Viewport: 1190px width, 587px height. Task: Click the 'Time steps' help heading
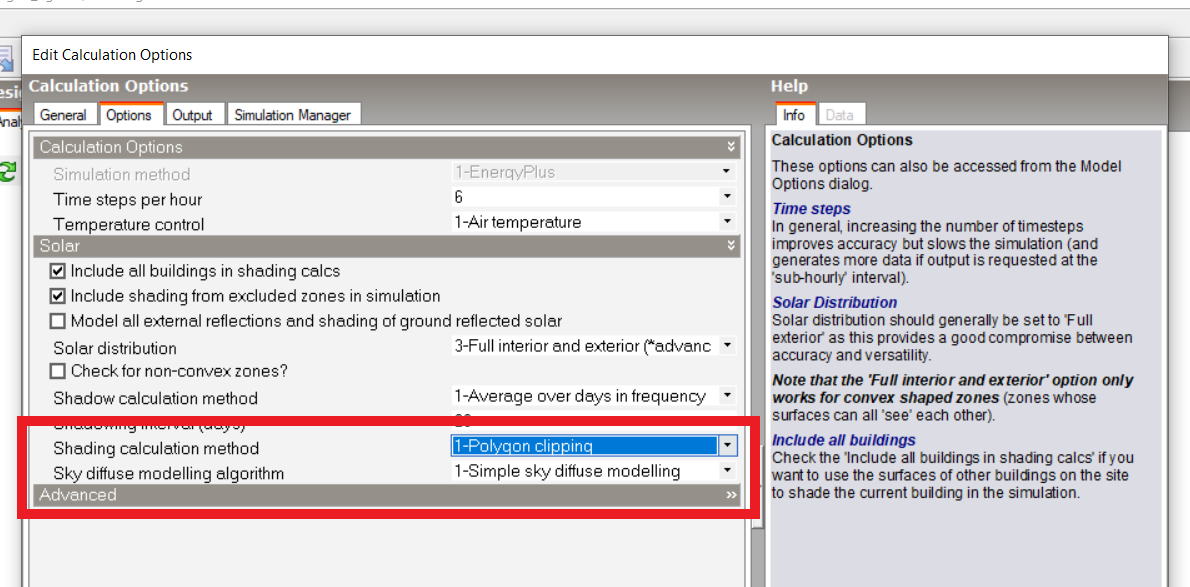point(811,208)
